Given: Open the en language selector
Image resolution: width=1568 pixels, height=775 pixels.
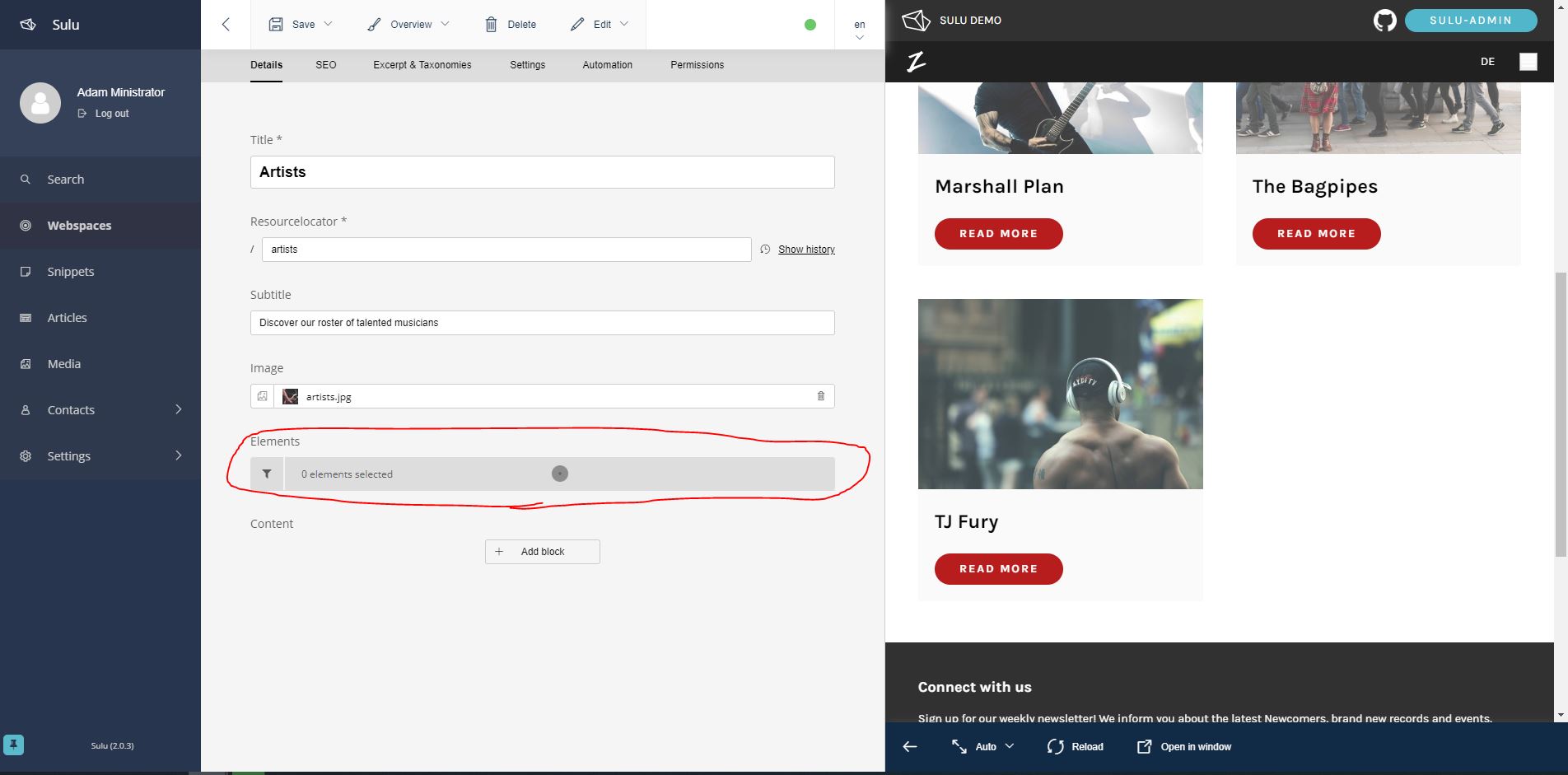Looking at the screenshot, I should [860, 30].
